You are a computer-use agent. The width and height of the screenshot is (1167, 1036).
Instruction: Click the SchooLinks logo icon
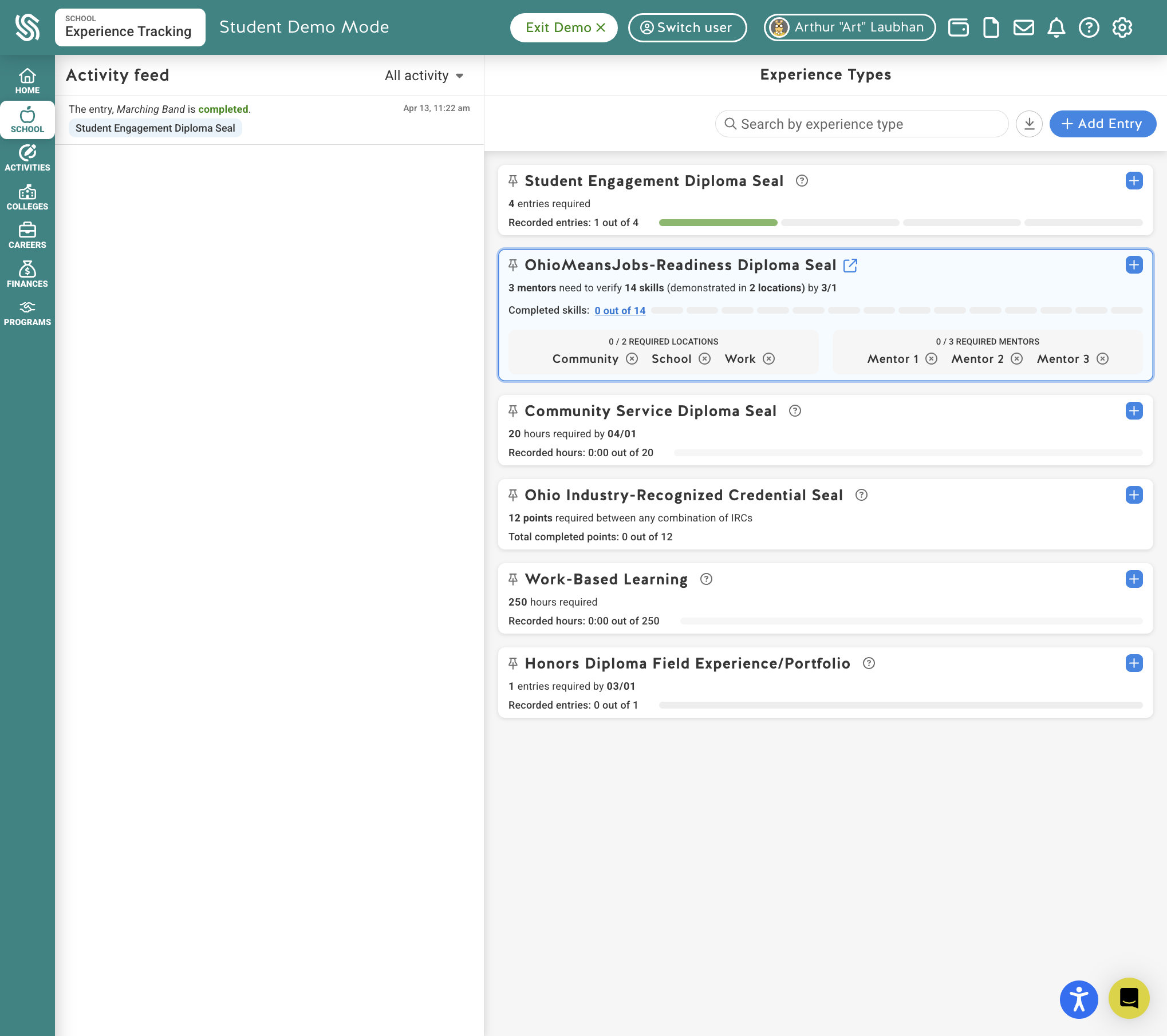pos(27,27)
